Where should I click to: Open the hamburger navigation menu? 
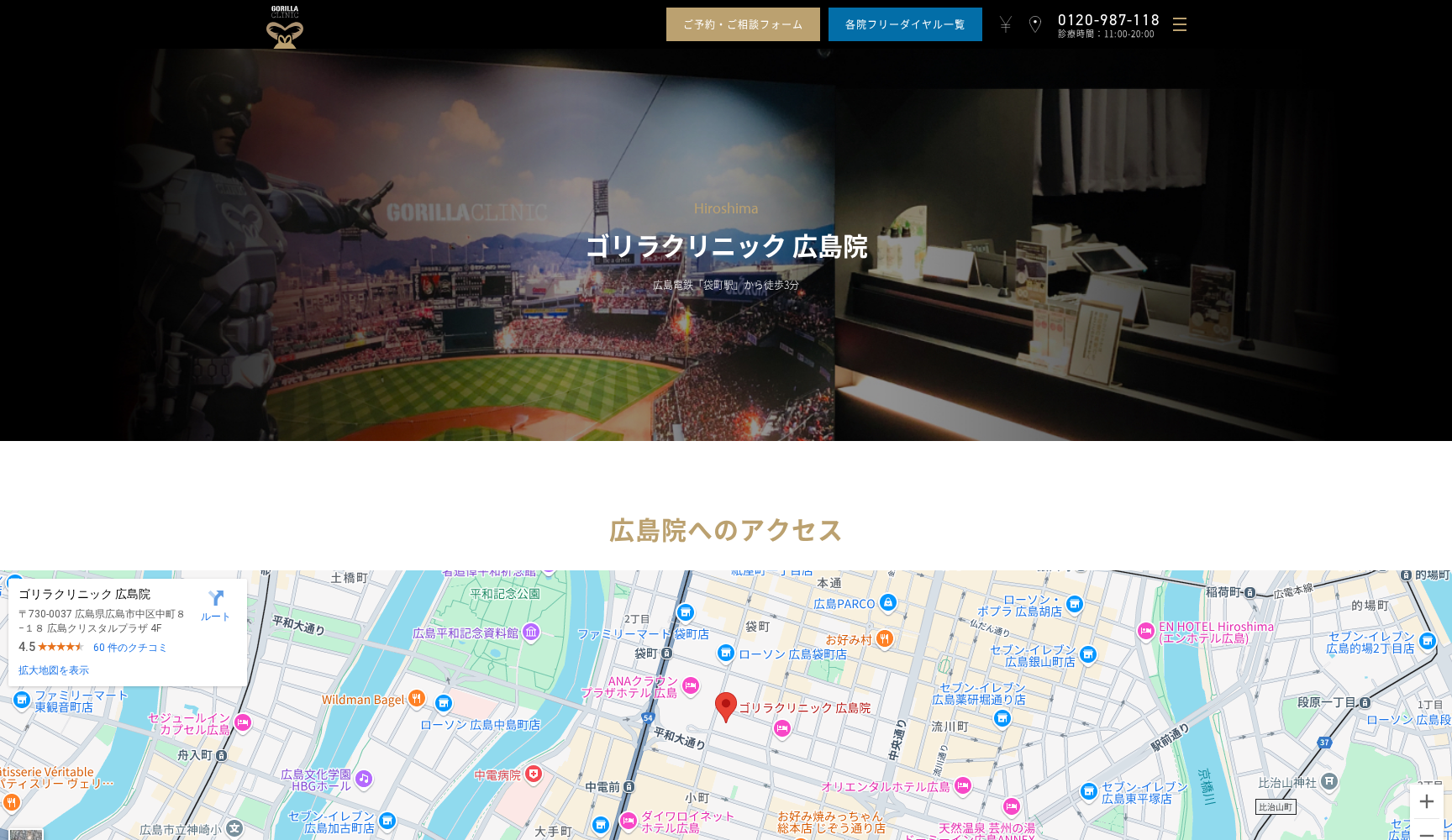point(1180,25)
